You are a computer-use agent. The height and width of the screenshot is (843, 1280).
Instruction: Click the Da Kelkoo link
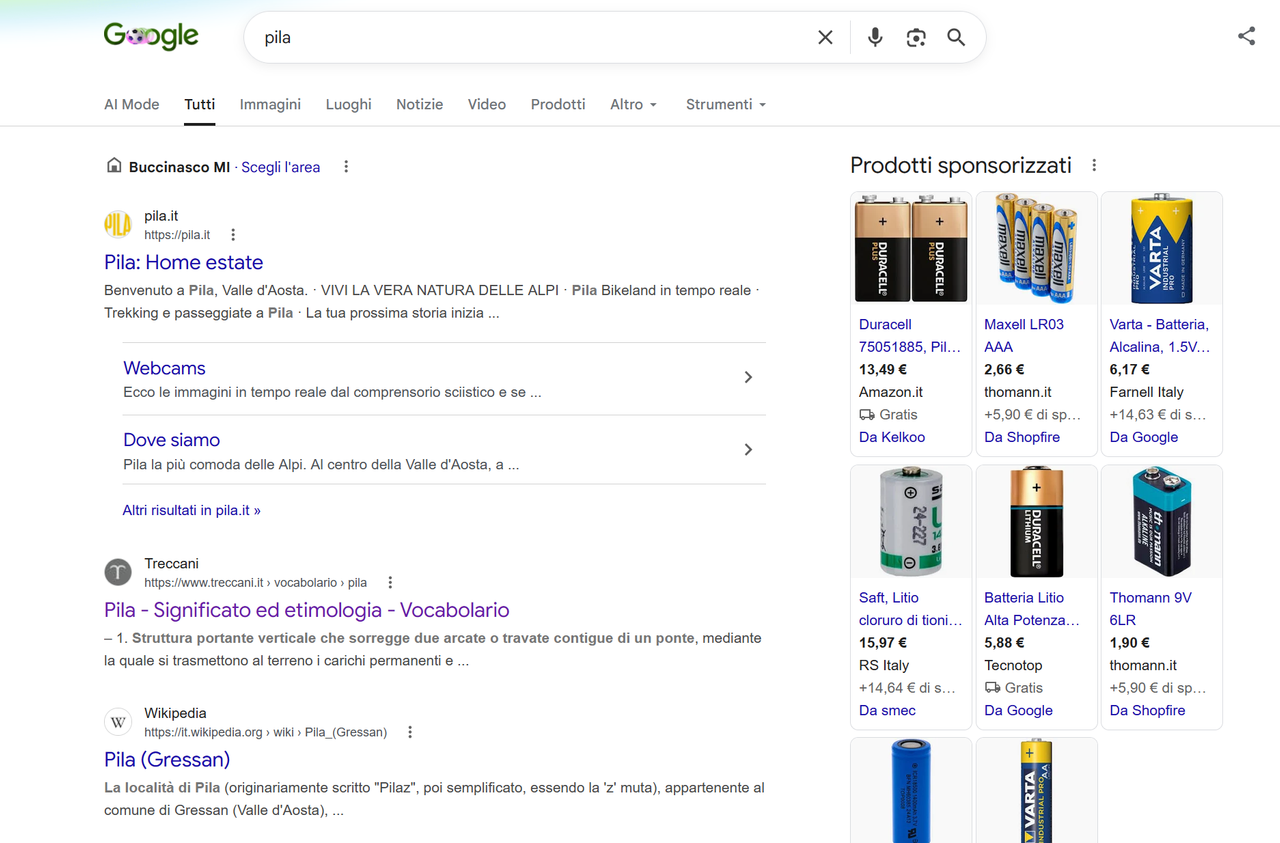(892, 437)
